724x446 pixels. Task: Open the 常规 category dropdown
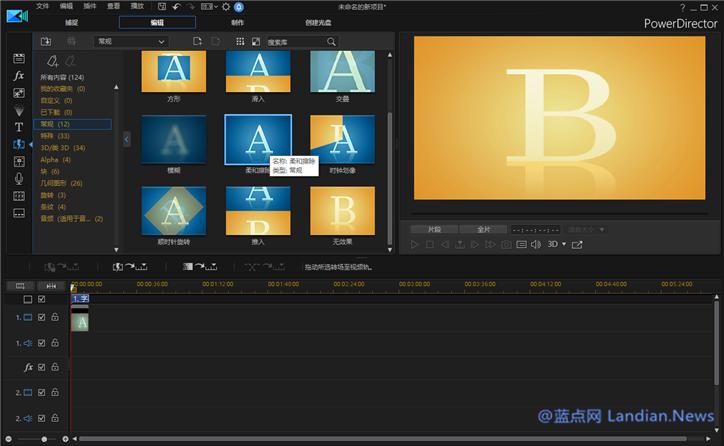(x=131, y=42)
